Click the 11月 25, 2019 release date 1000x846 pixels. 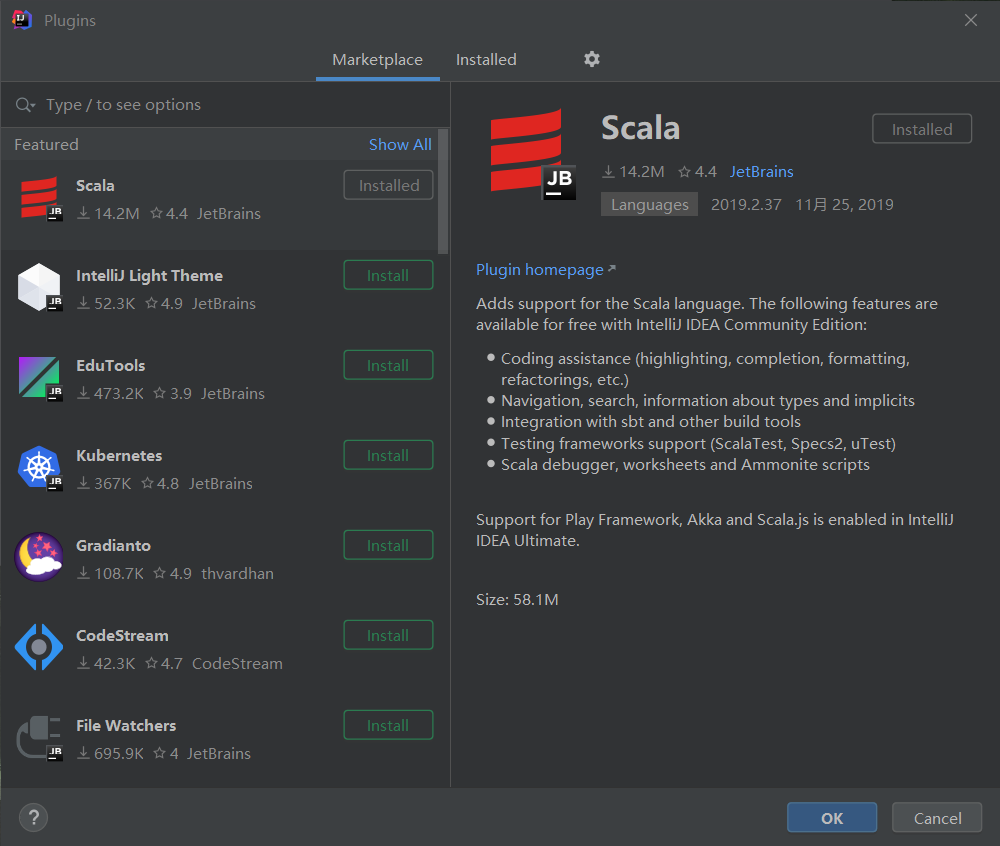pyautogui.click(x=844, y=205)
